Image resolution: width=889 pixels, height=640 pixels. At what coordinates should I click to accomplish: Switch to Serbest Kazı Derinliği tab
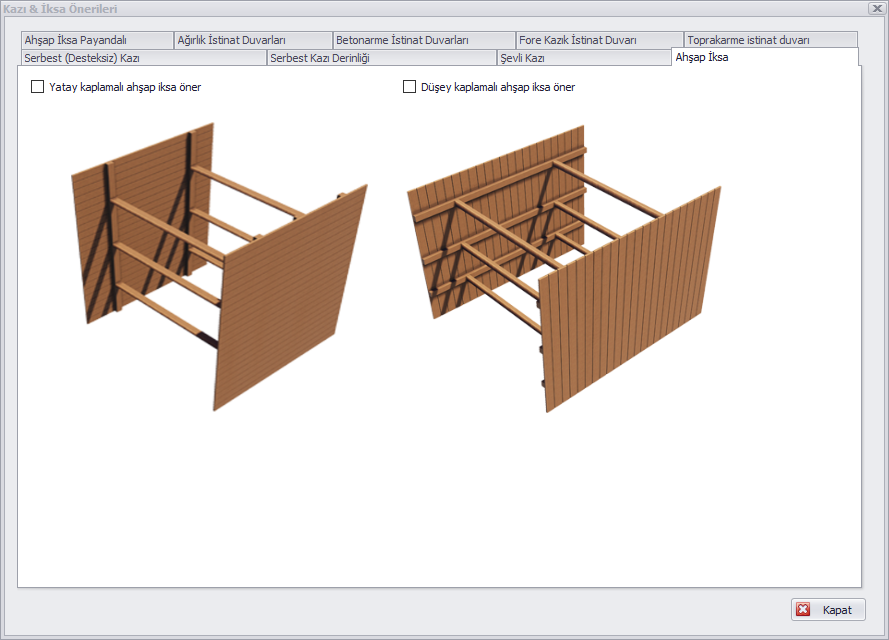pos(382,58)
